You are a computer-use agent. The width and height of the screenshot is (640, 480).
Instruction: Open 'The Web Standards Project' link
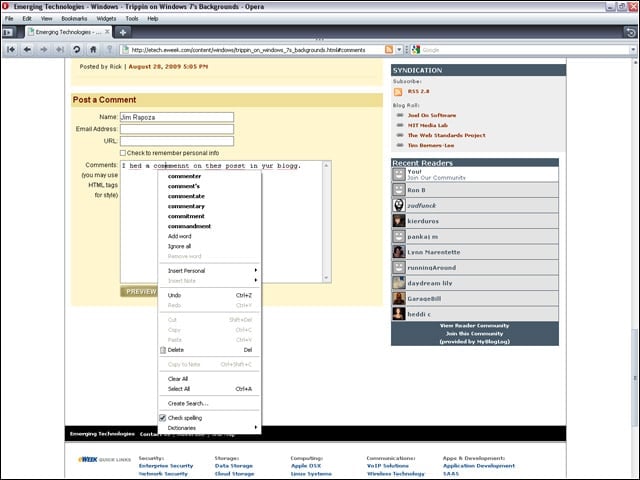tap(447, 135)
